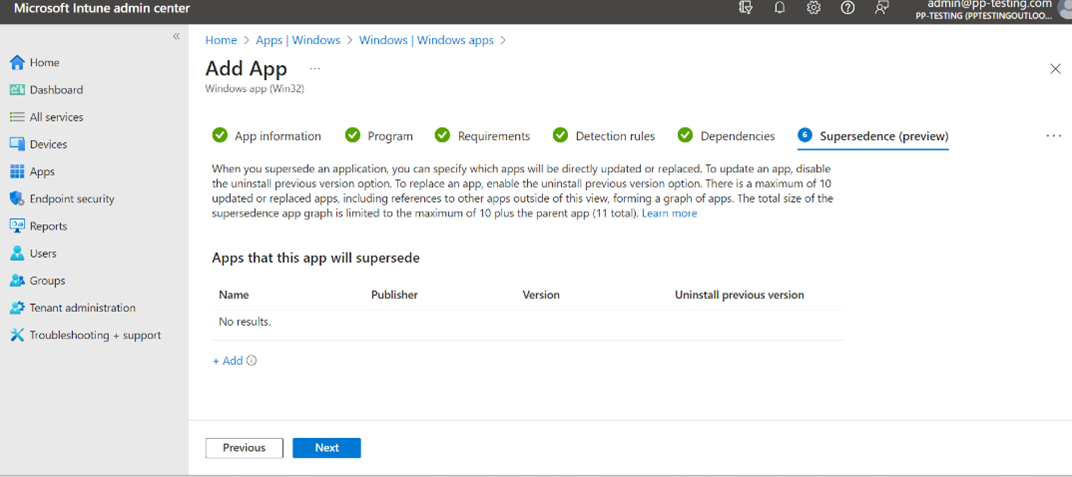Click the Home icon in sidebar
1072x477 pixels.
pyautogui.click(x=17, y=62)
